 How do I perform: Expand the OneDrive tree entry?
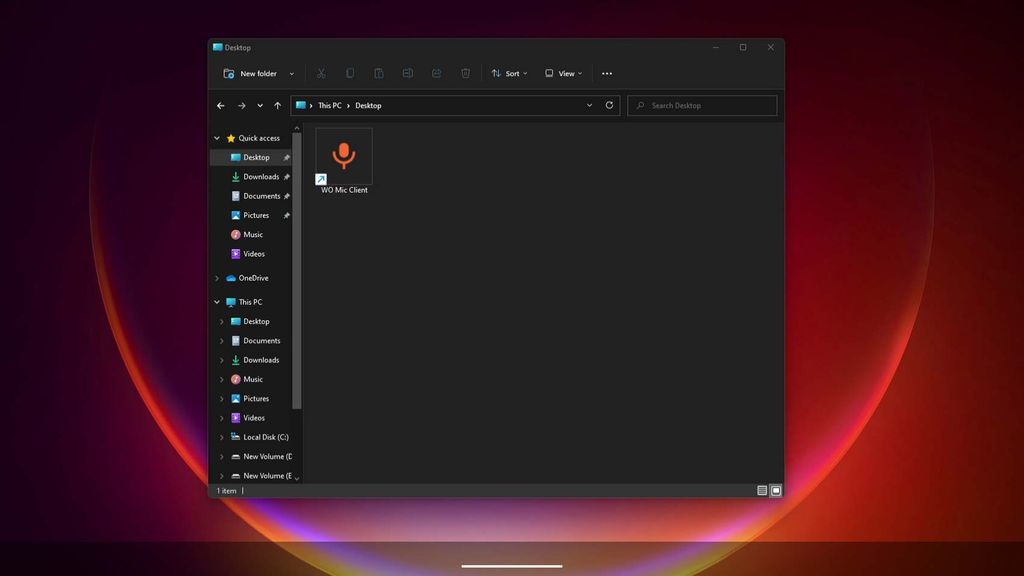click(x=217, y=277)
